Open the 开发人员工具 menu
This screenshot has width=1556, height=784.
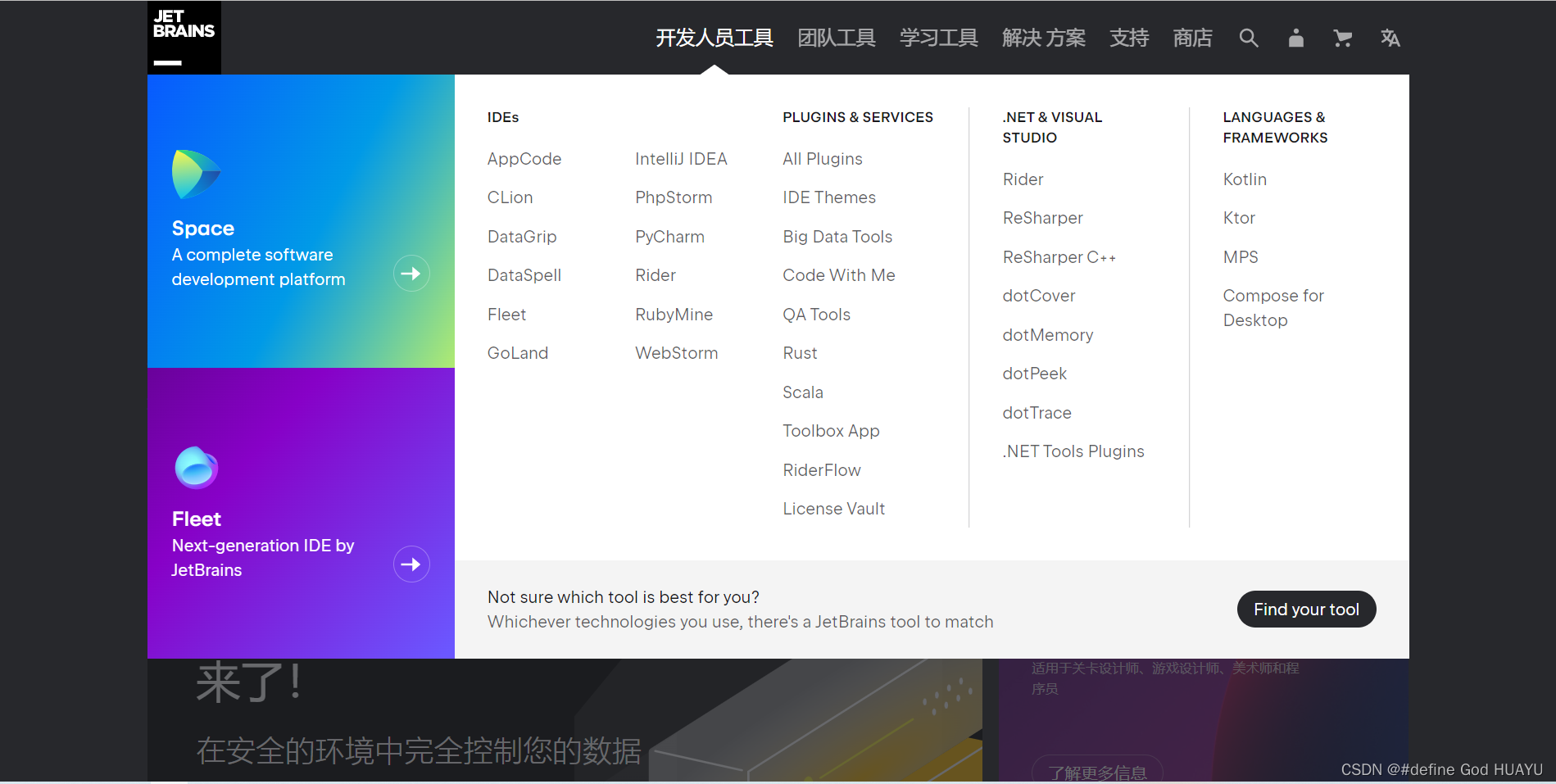[x=714, y=38]
